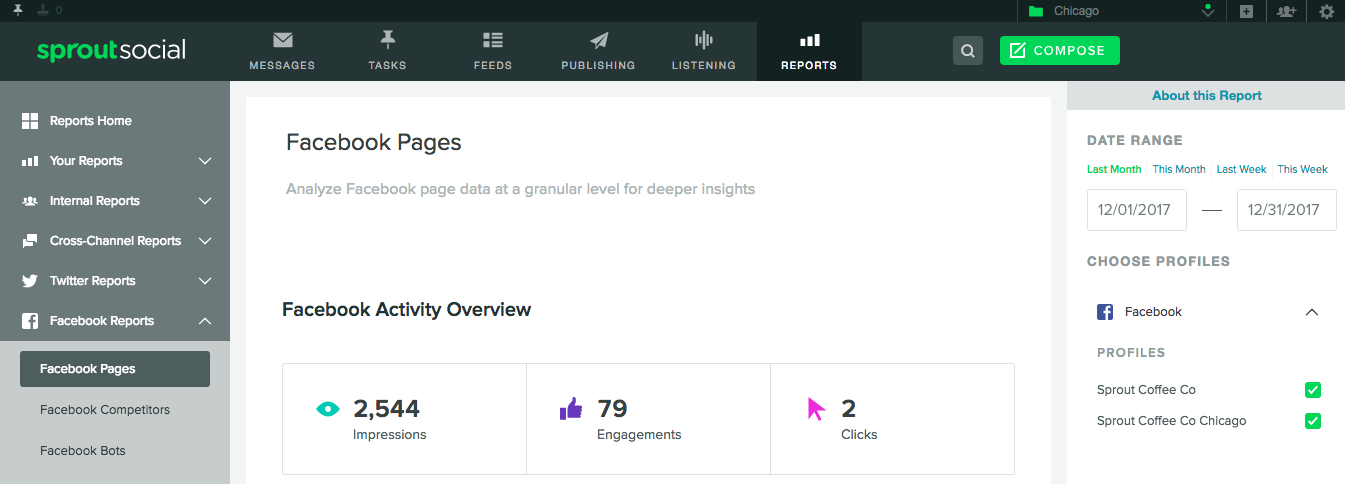Screen dimensions: 1345x484
Task: Toggle the Sprout Coffee Co checkbox
Action: click(1313, 390)
